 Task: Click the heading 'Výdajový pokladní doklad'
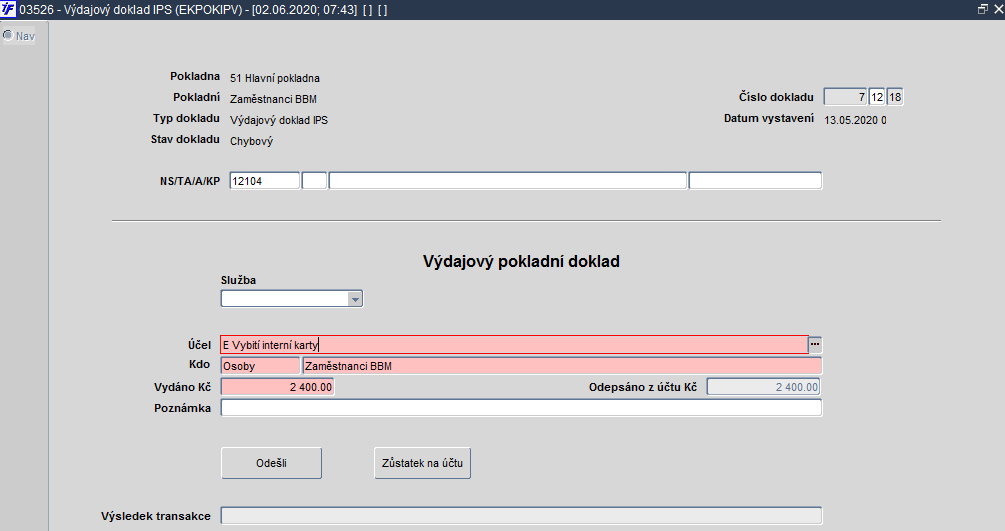tap(521, 262)
